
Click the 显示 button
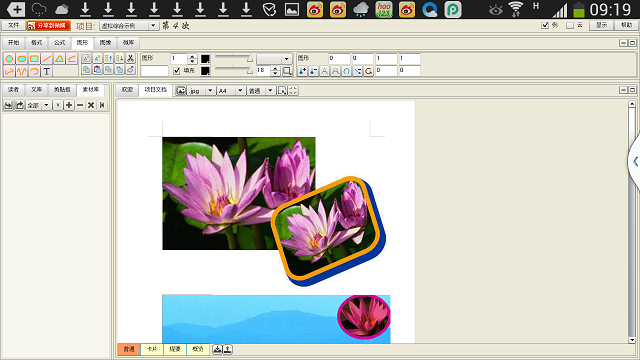tap(602, 25)
